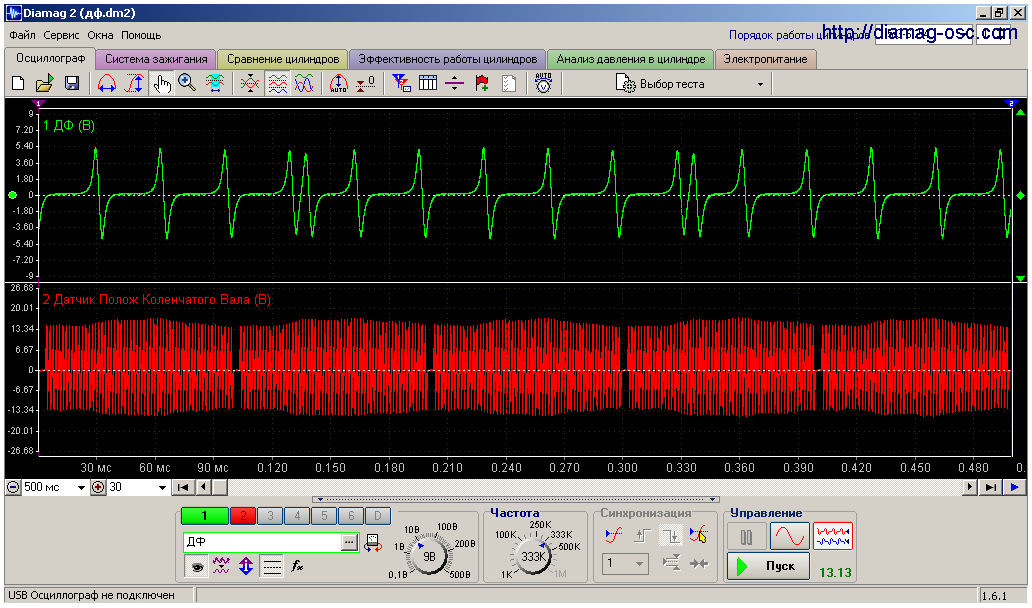
Task: Open the Помощь menu
Action: (x=141, y=35)
